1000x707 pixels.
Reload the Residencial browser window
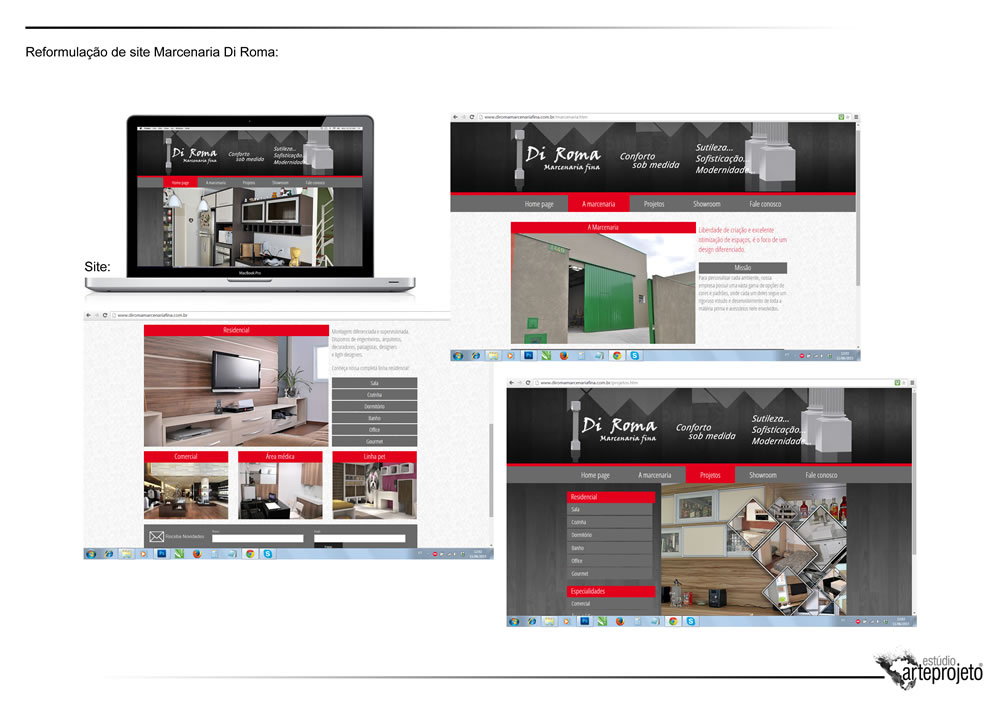point(105,316)
